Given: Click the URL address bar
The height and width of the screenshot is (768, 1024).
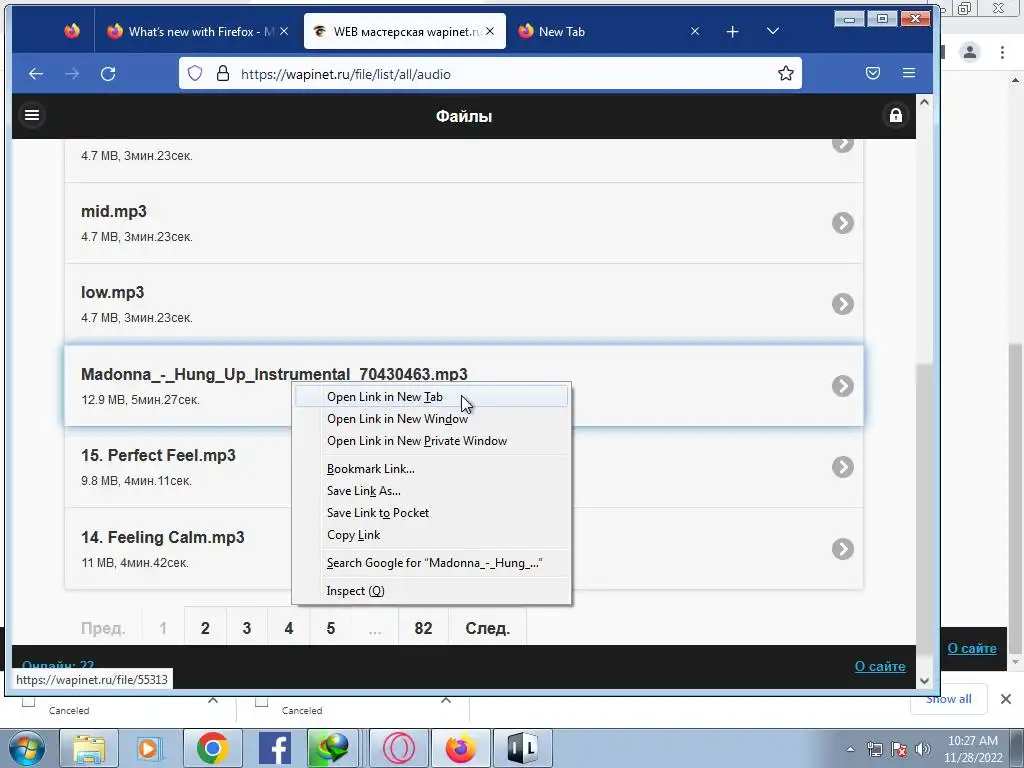Looking at the screenshot, I should click(x=490, y=73).
